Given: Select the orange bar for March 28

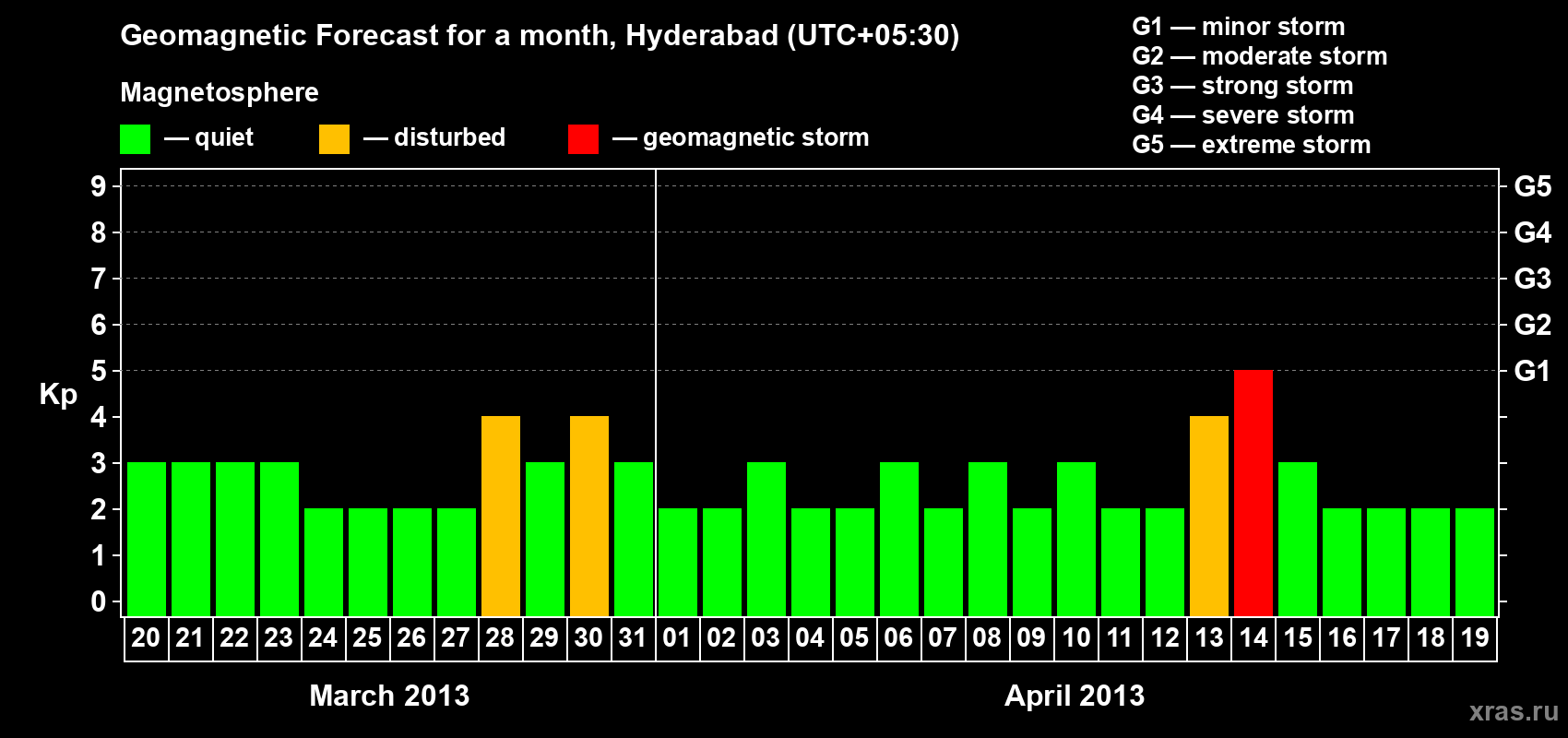Looking at the screenshot, I should click(x=501, y=516).
